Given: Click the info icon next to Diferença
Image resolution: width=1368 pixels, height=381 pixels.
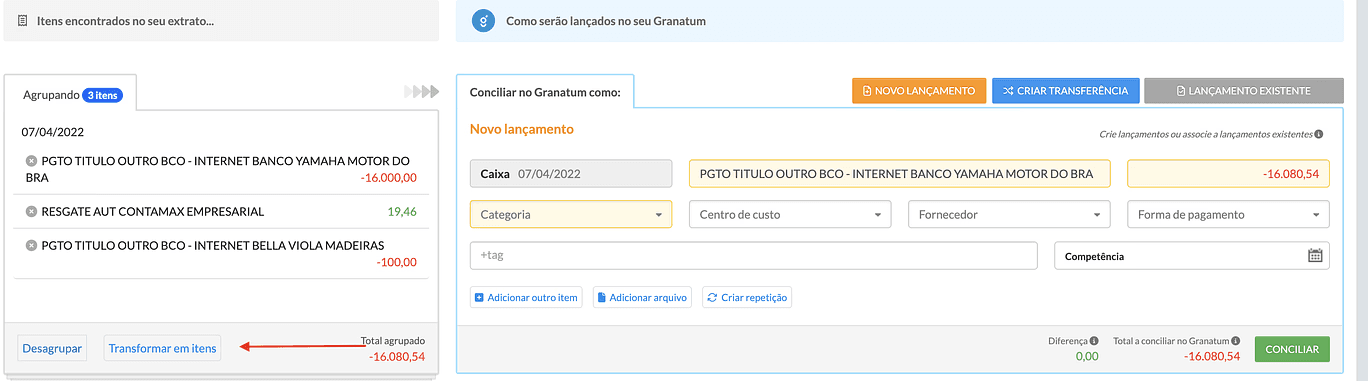Looking at the screenshot, I should pos(1094,341).
